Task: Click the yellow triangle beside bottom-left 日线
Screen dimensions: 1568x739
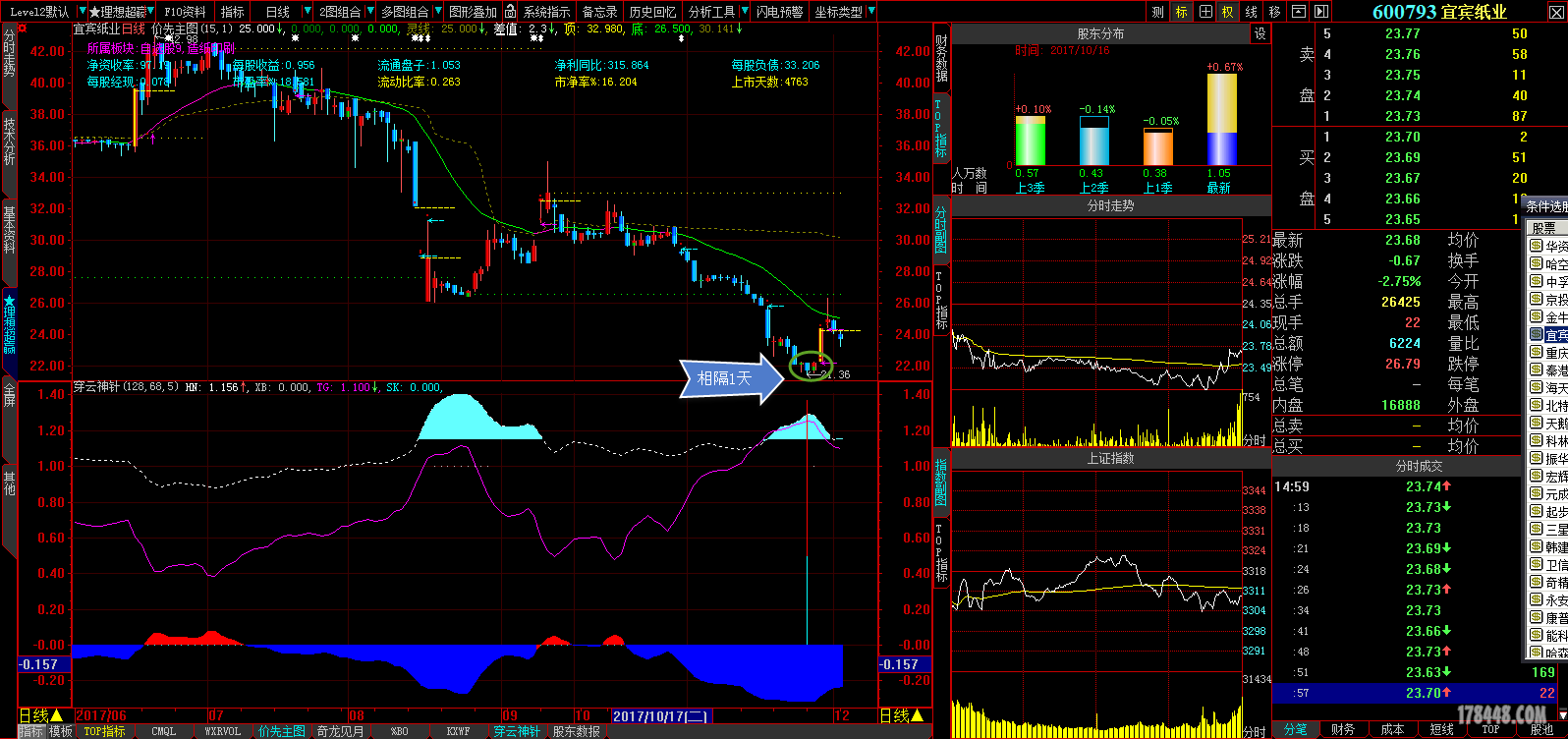Action: pos(56,715)
